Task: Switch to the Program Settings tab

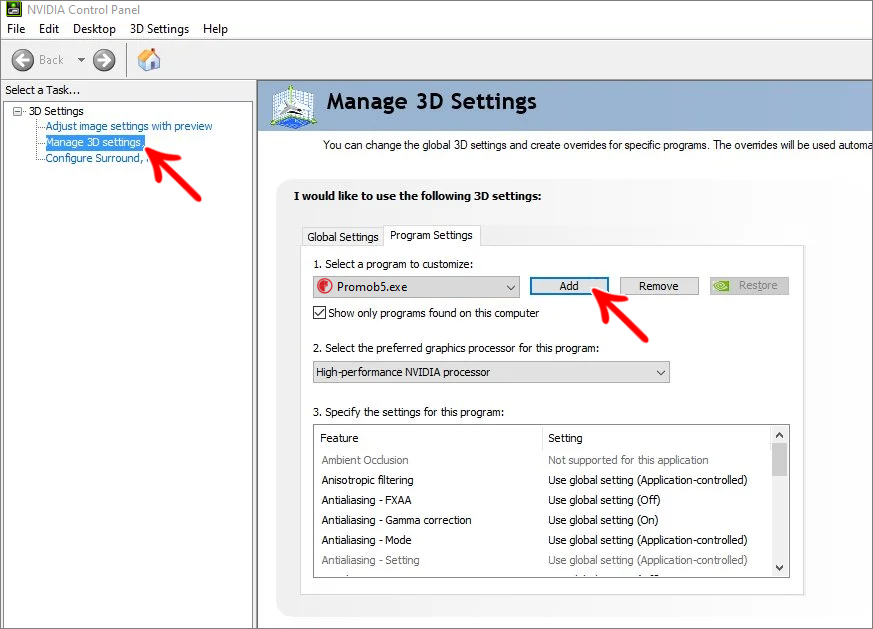Action: 431,235
